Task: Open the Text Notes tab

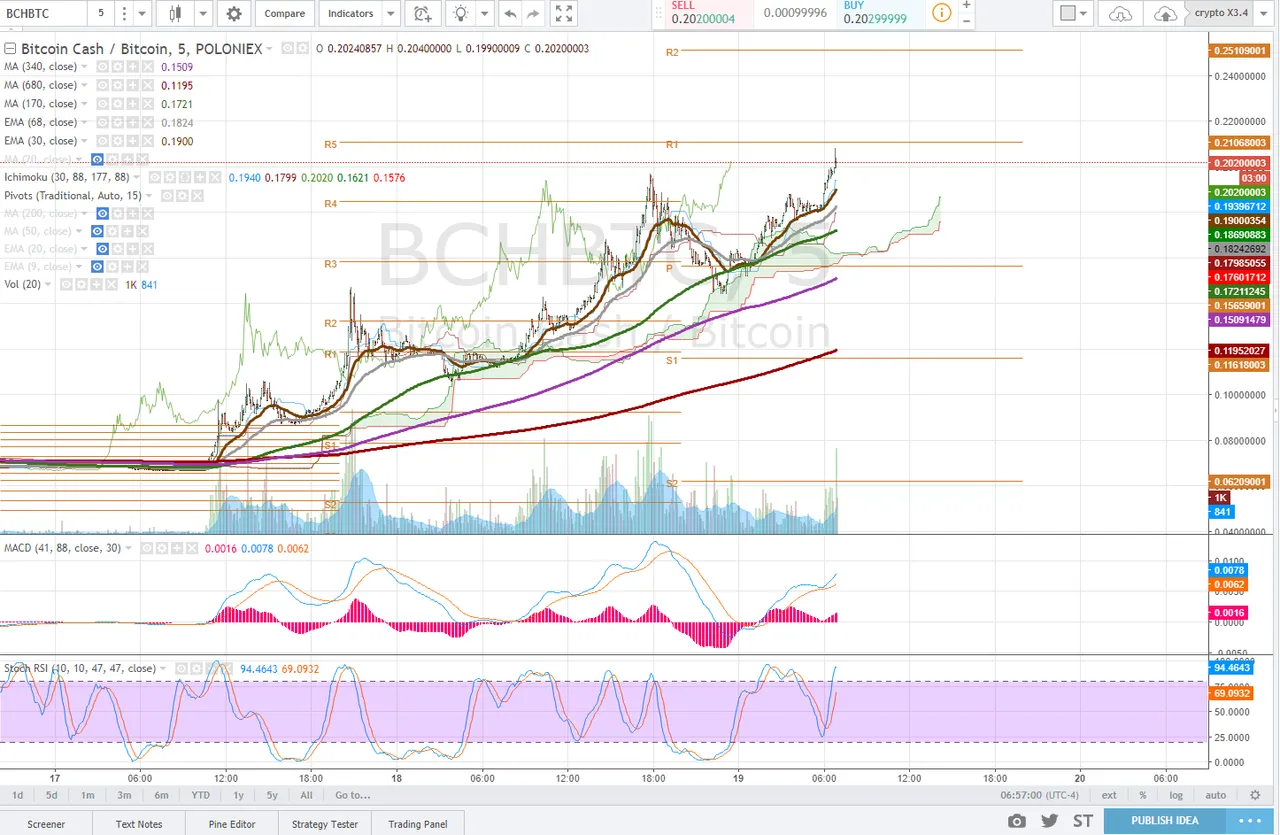Action: click(139, 824)
